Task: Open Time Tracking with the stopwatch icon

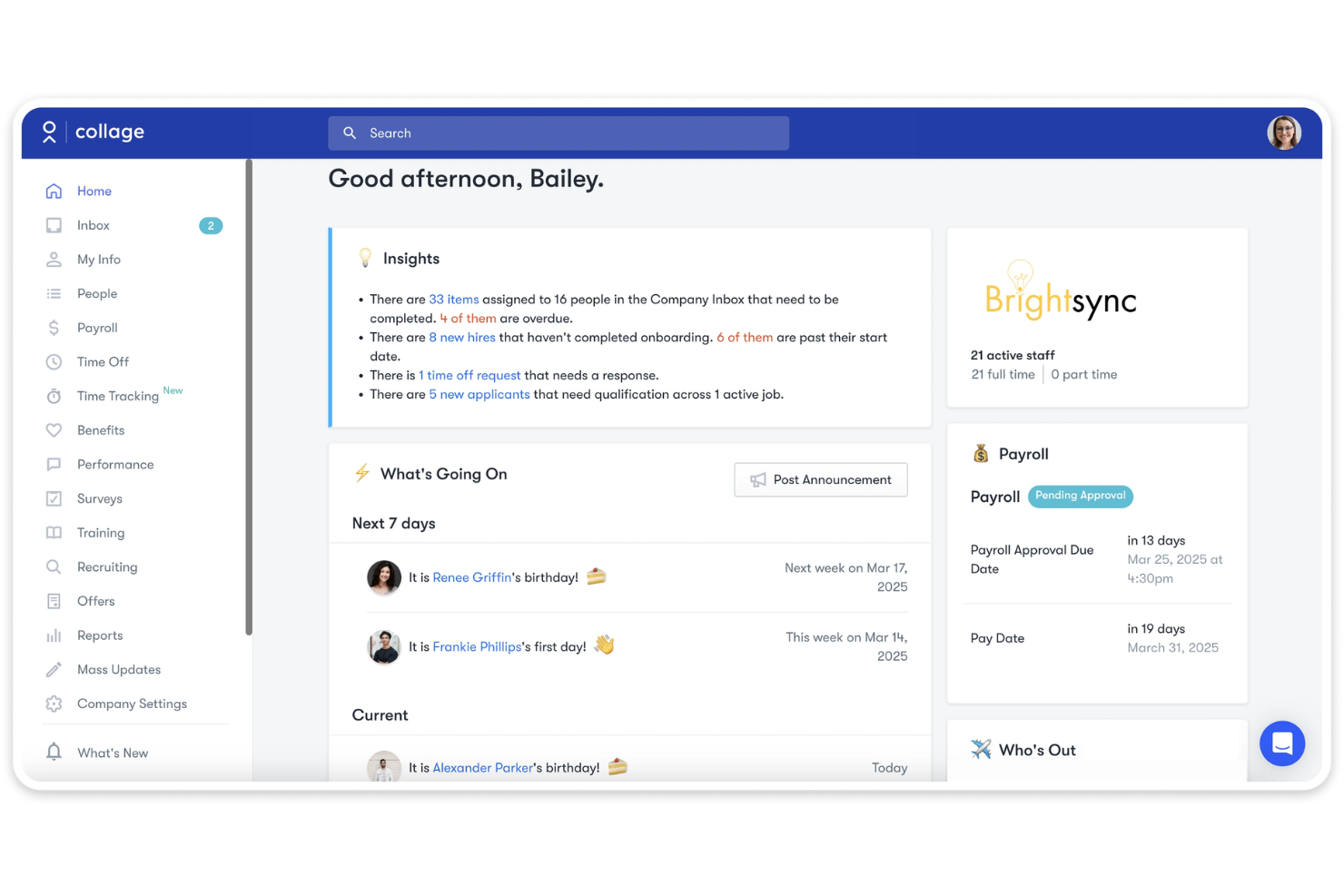Action: (54, 396)
